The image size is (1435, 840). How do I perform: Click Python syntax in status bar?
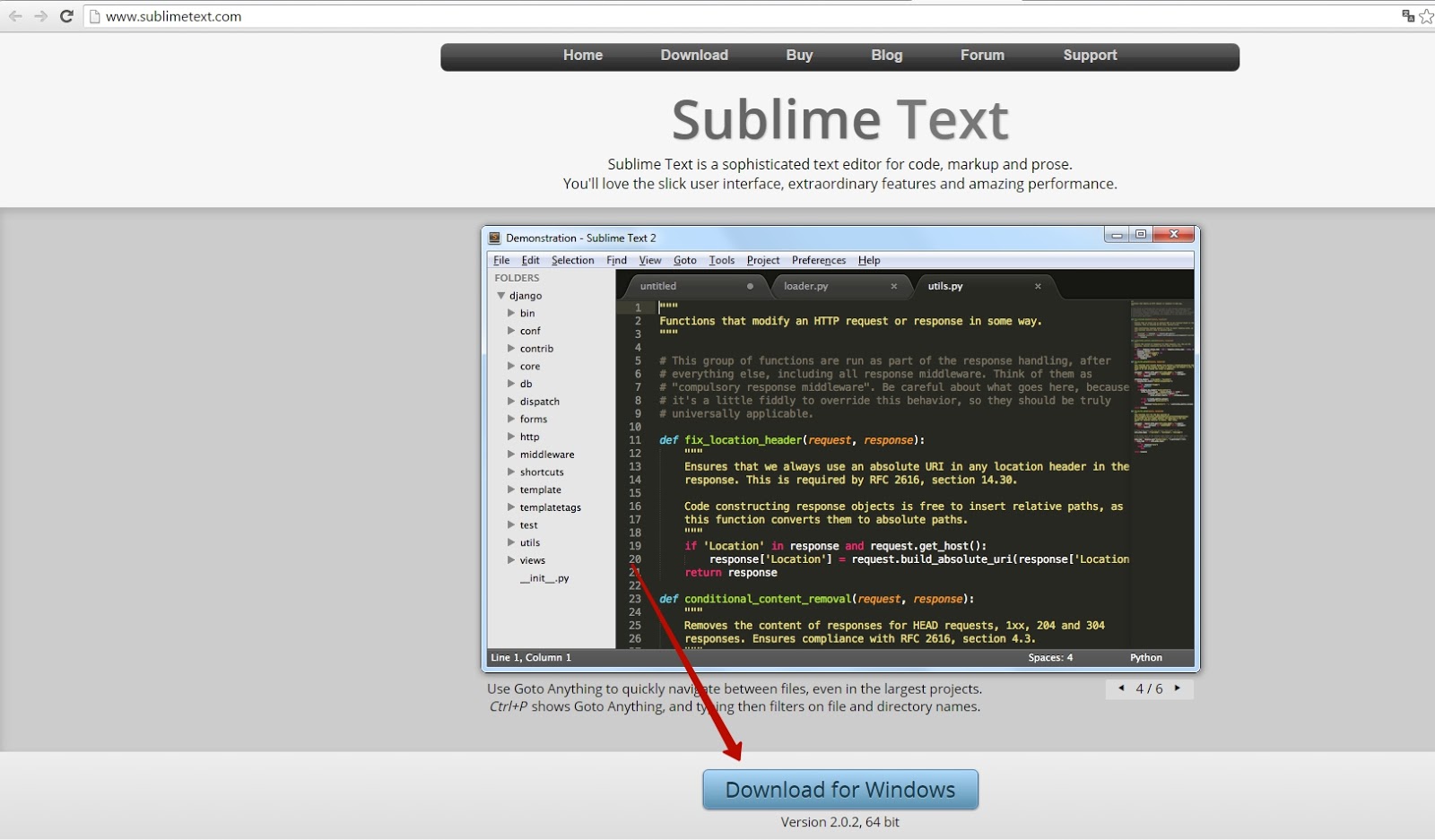click(1146, 658)
